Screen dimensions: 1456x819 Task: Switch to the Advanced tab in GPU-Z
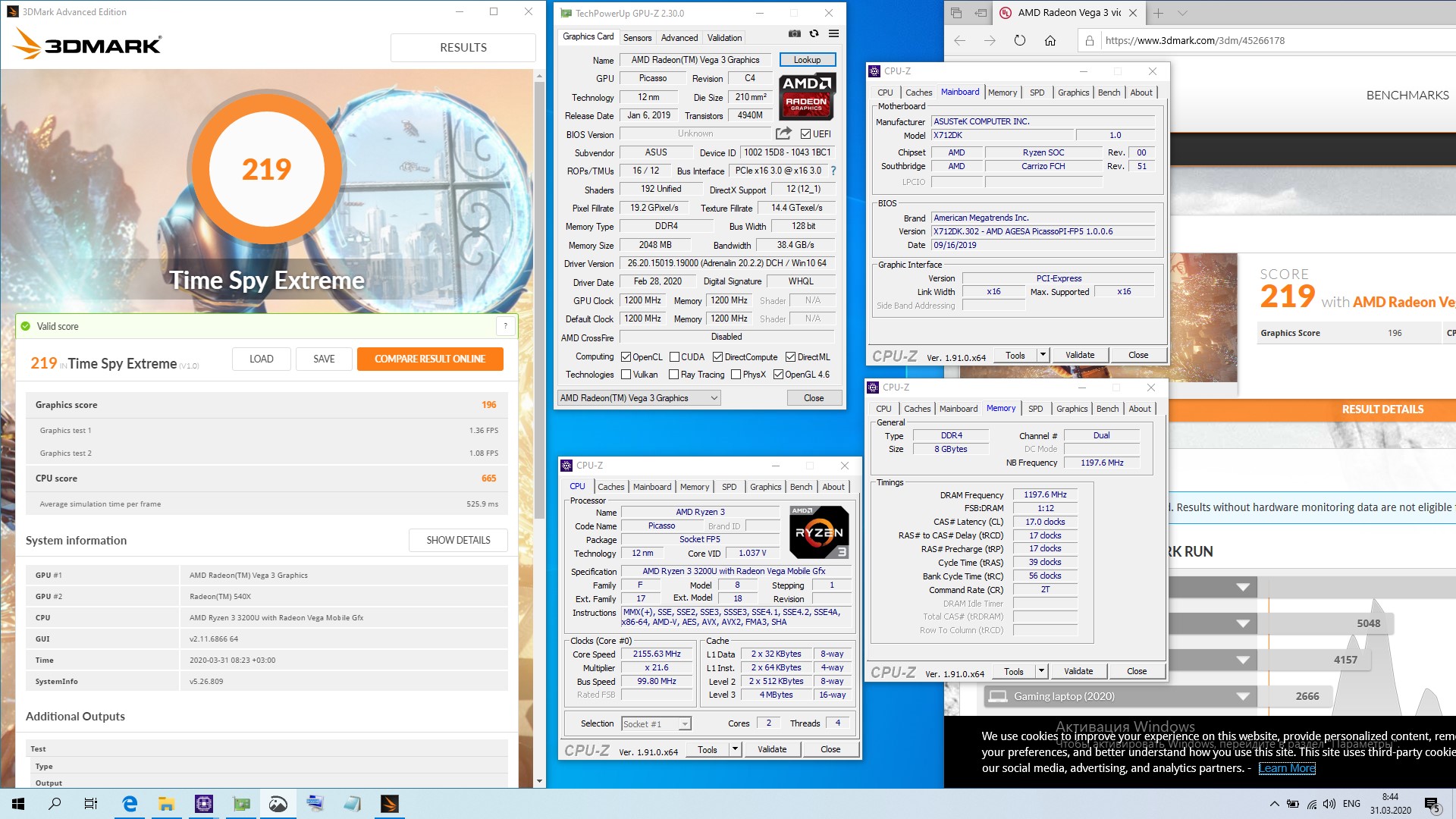click(x=679, y=37)
